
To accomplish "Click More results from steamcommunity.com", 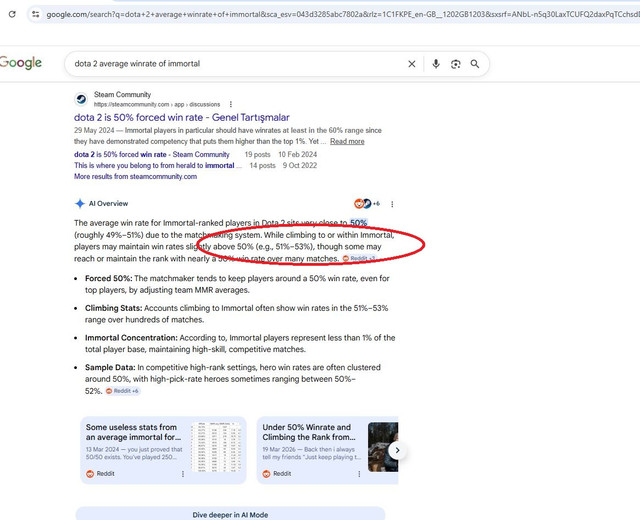I will (x=135, y=176).
